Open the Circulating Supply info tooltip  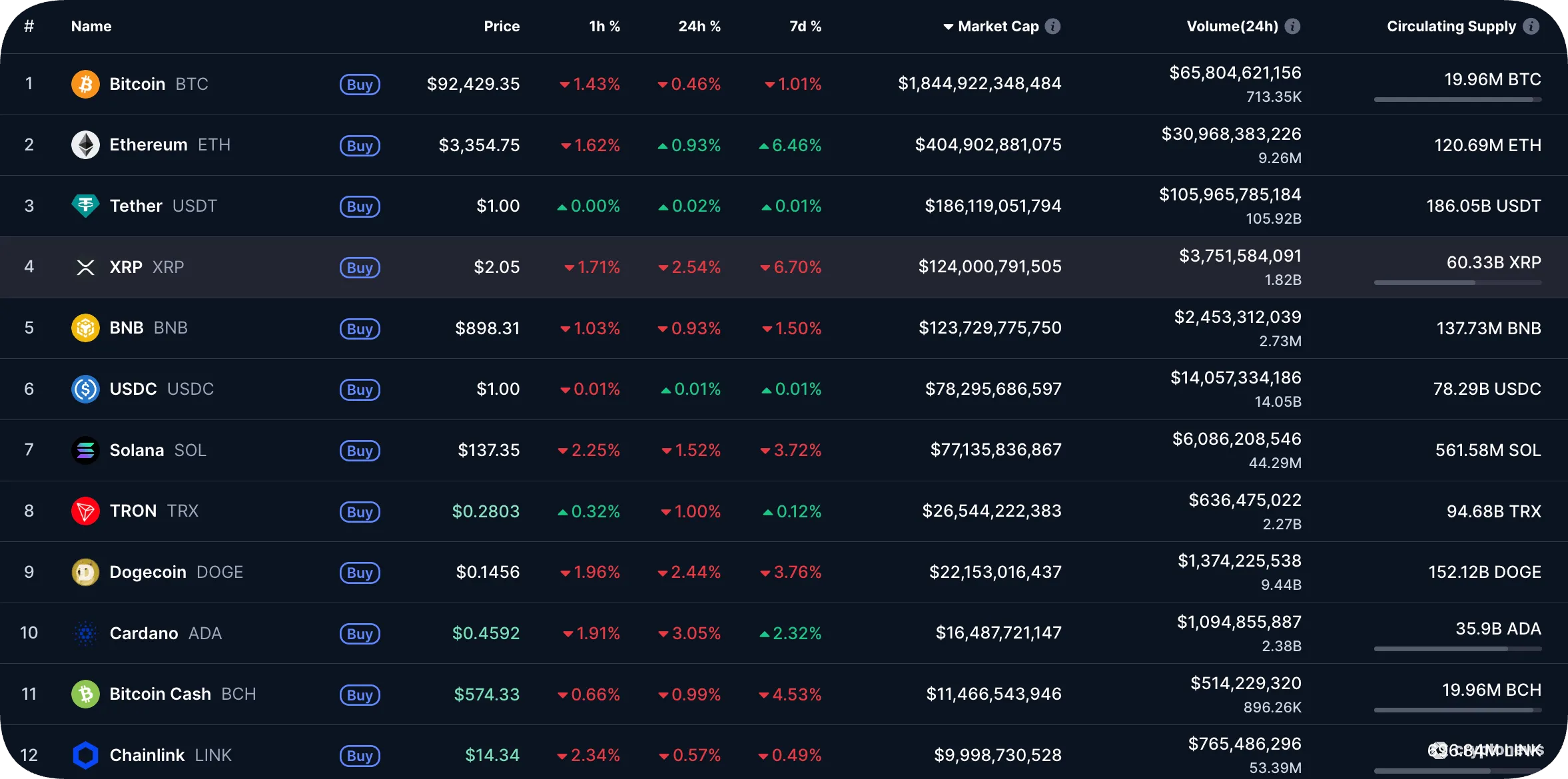coord(1532,26)
